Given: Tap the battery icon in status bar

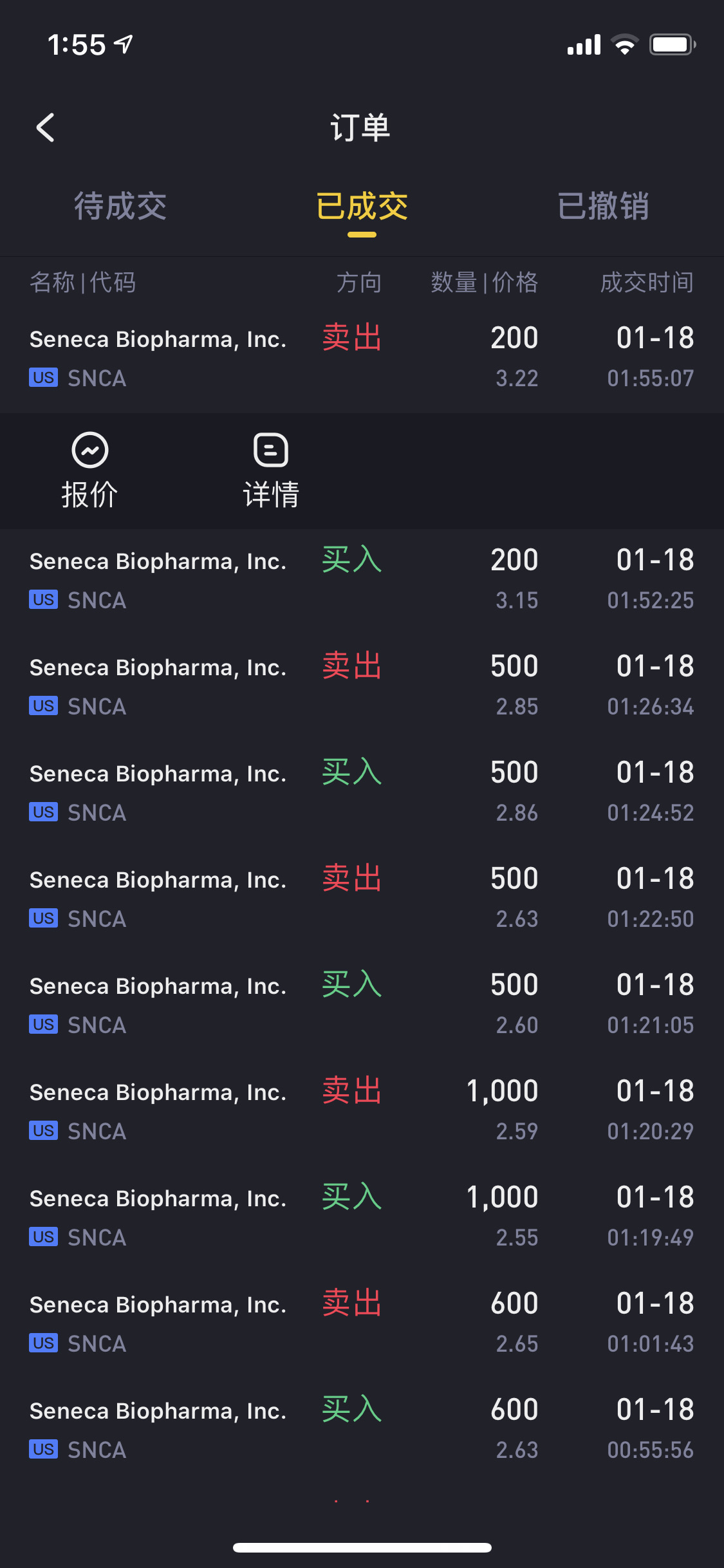Looking at the screenshot, I should pos(673,44).
